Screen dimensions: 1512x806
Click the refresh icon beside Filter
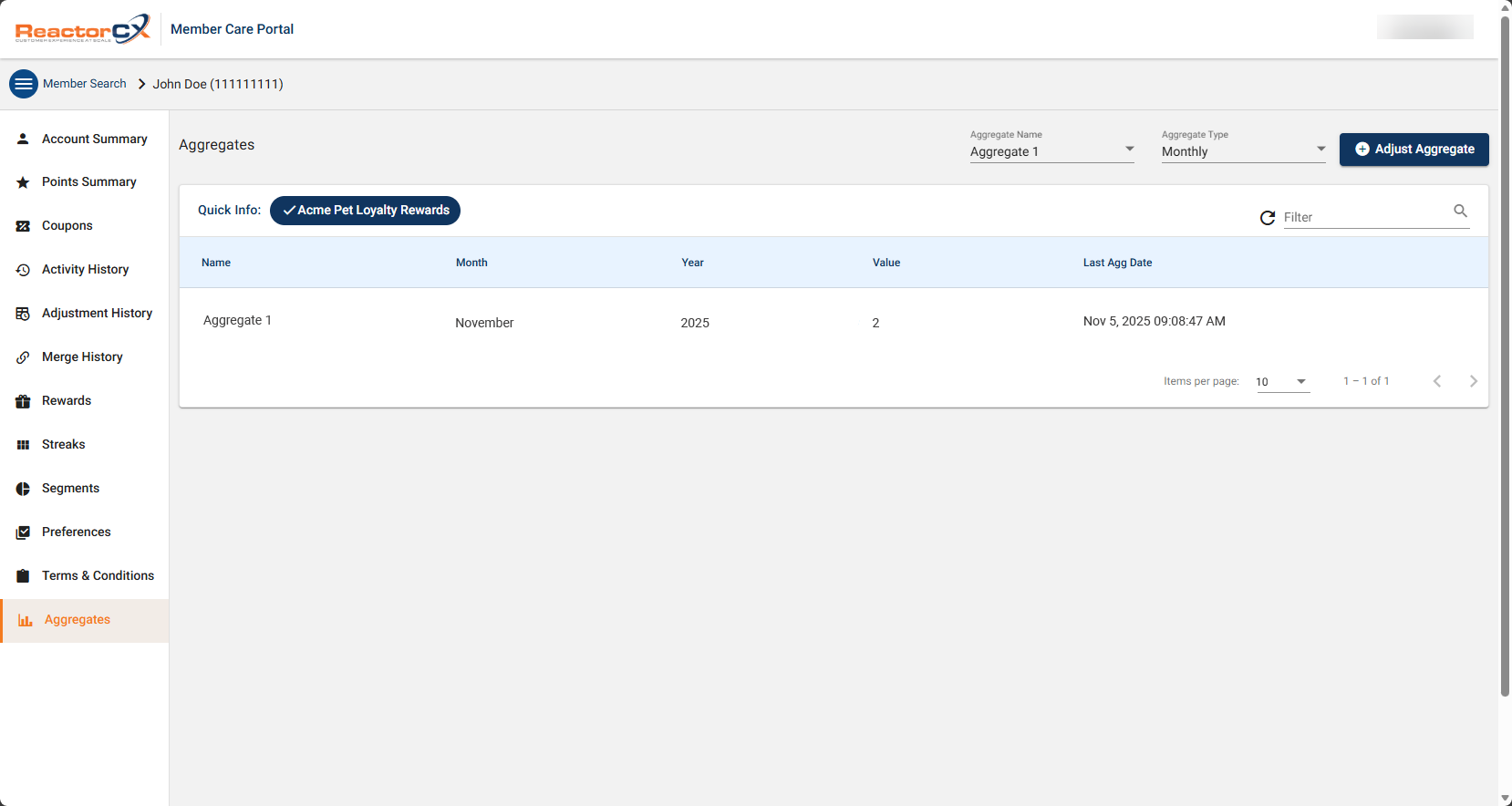[1267, 218]
